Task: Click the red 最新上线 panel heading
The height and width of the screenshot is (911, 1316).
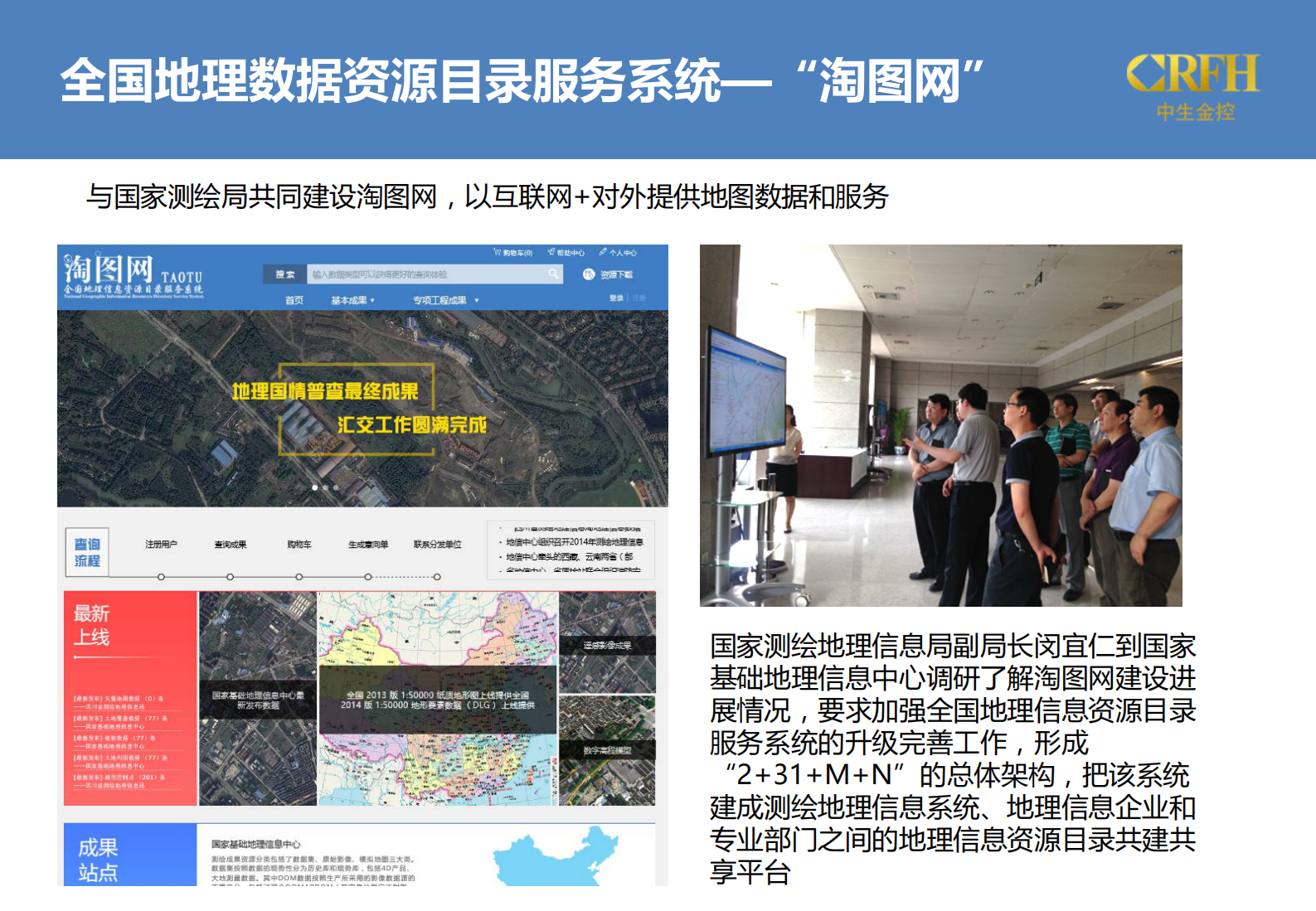Action: tap(92, 625)
